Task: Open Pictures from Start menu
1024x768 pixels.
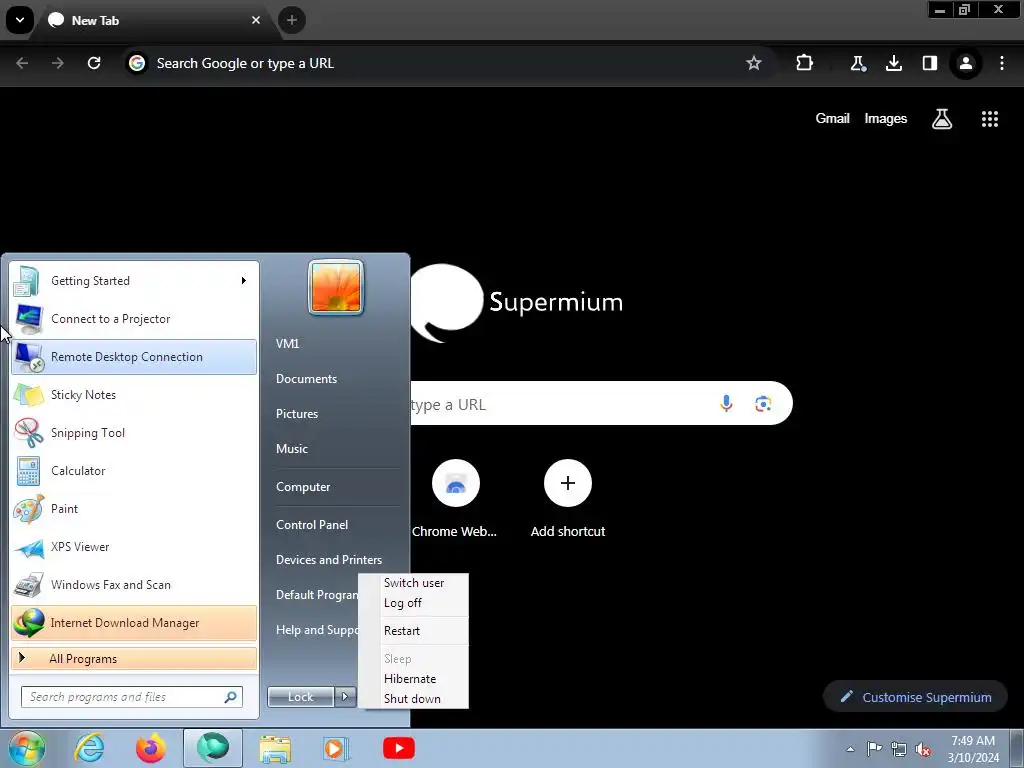Action: (296, 413)
